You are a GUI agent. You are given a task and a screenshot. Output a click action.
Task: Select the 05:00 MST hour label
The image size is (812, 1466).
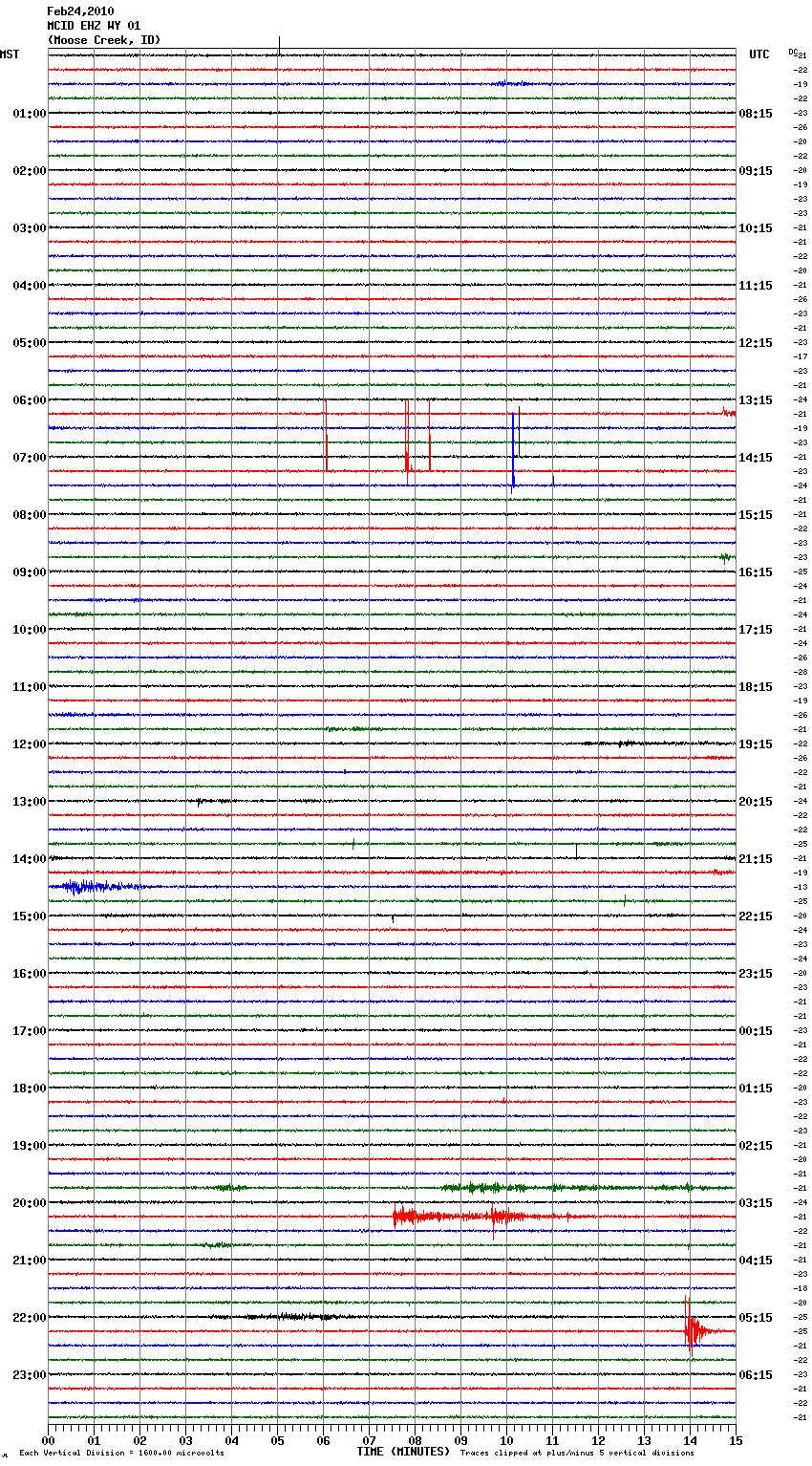pyautogui.click(x=30, y=343)
